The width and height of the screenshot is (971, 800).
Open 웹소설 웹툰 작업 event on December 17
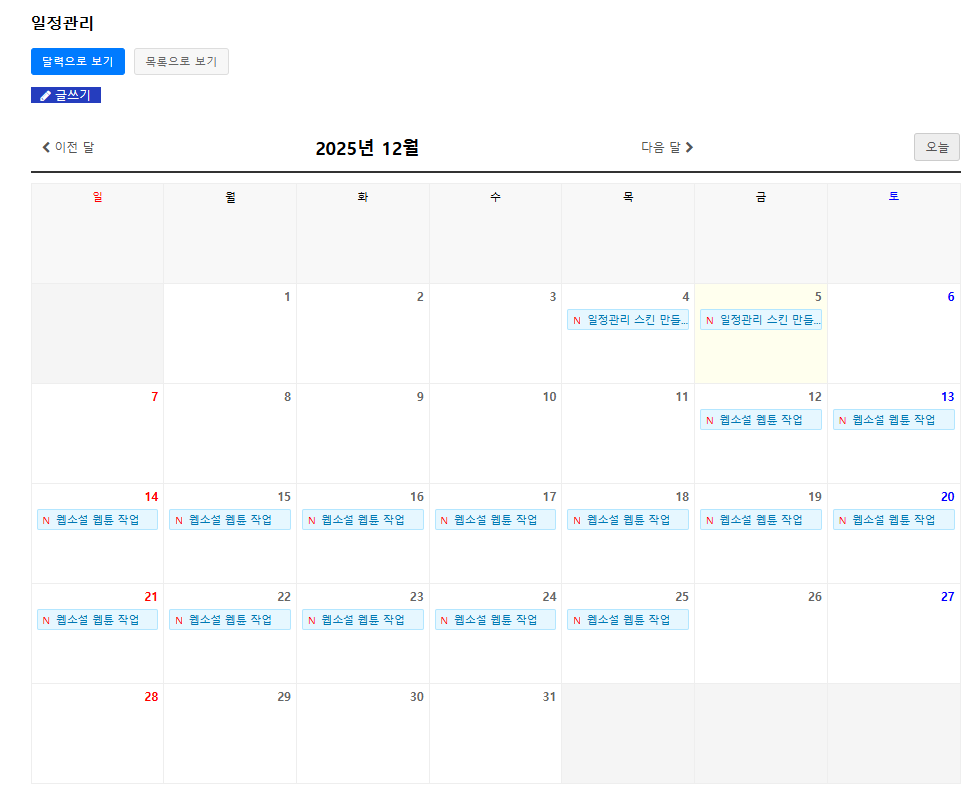[496, 520]
